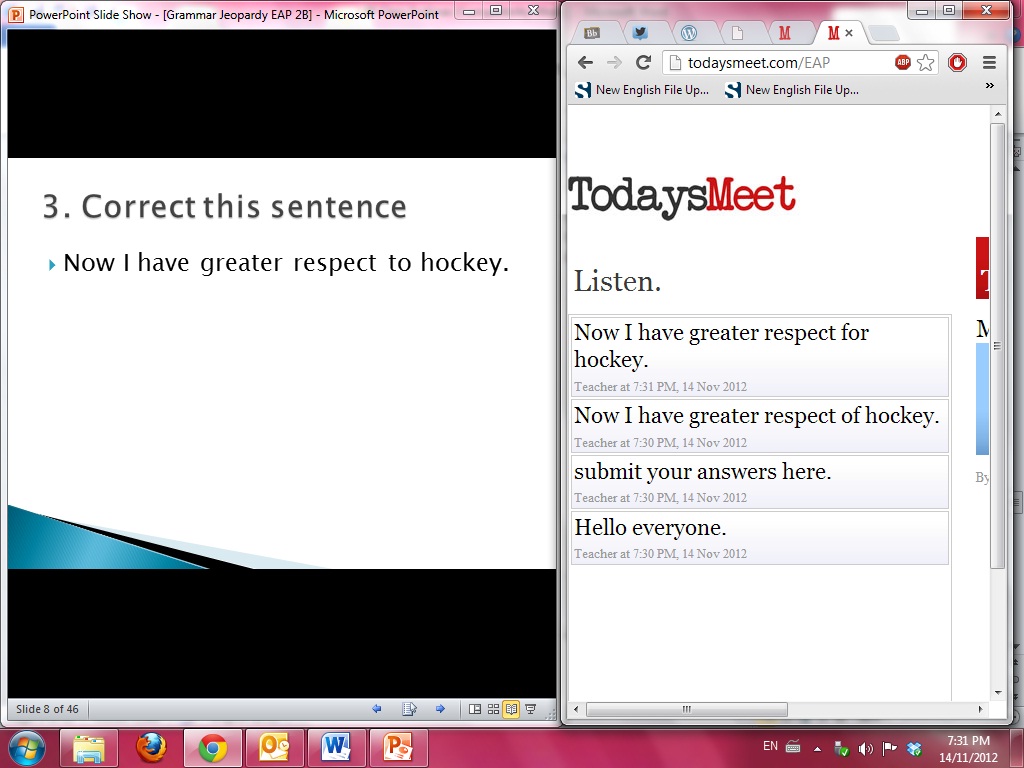Show hidden system tray icons

point(817,747)
